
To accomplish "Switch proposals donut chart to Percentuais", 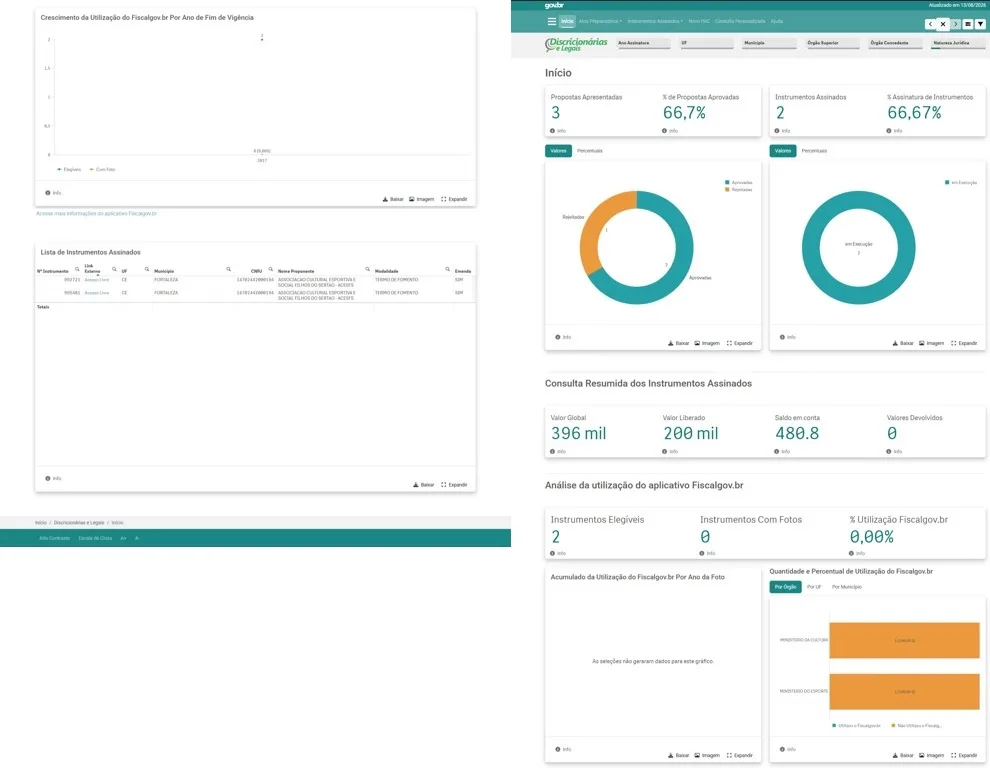I will [590, 151].
